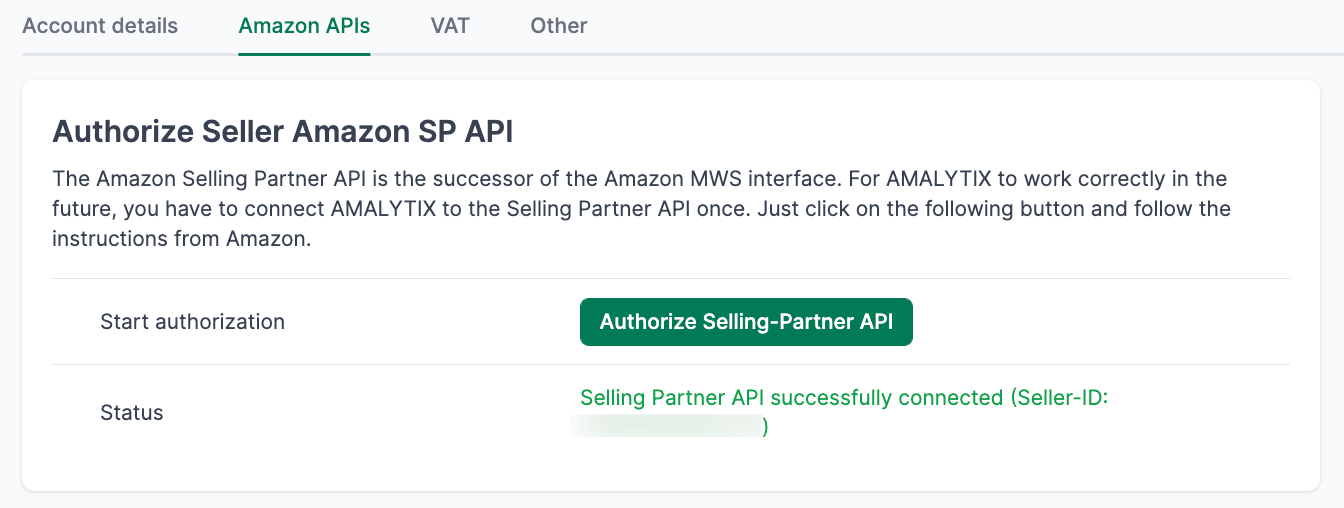
Task: Open the Other tab
Action: 559,26
